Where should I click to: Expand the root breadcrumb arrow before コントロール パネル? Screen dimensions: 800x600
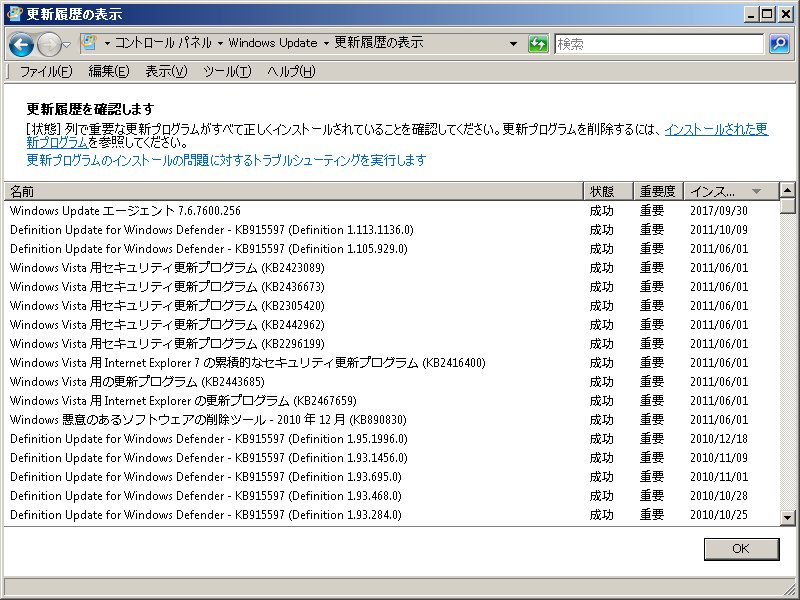pyautogui.click(x=107, y=43)
